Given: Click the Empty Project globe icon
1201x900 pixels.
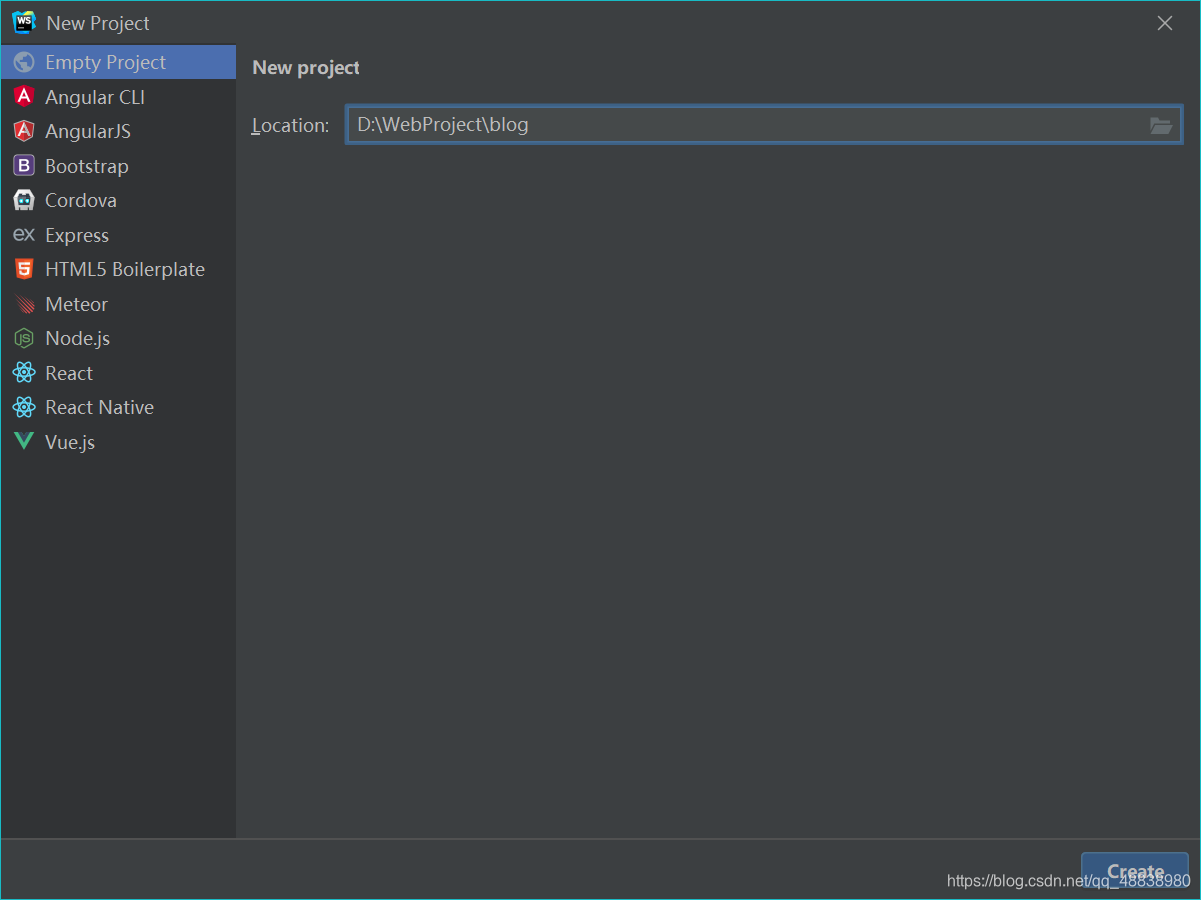Looking at the screenshot, I should [x=24, y=62].
